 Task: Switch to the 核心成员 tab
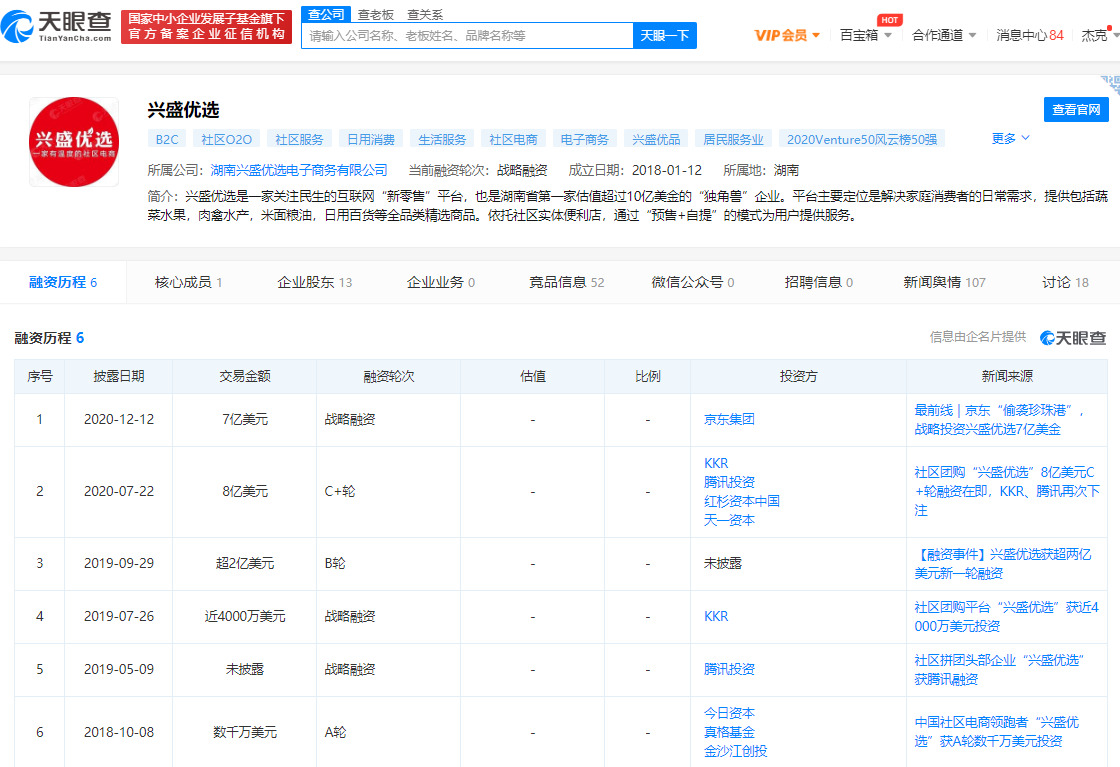pyautogui.click(x=189, y=282)
